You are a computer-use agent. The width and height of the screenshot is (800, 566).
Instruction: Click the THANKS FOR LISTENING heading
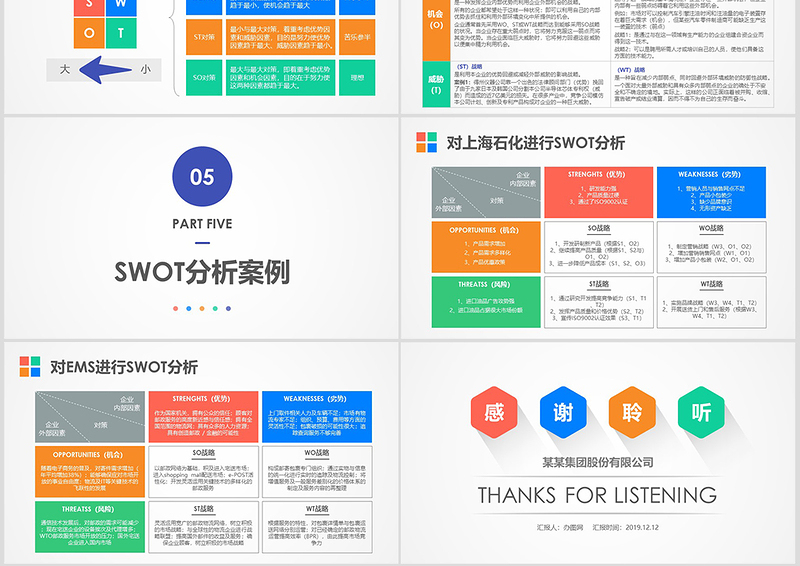[x=597, y=495]
